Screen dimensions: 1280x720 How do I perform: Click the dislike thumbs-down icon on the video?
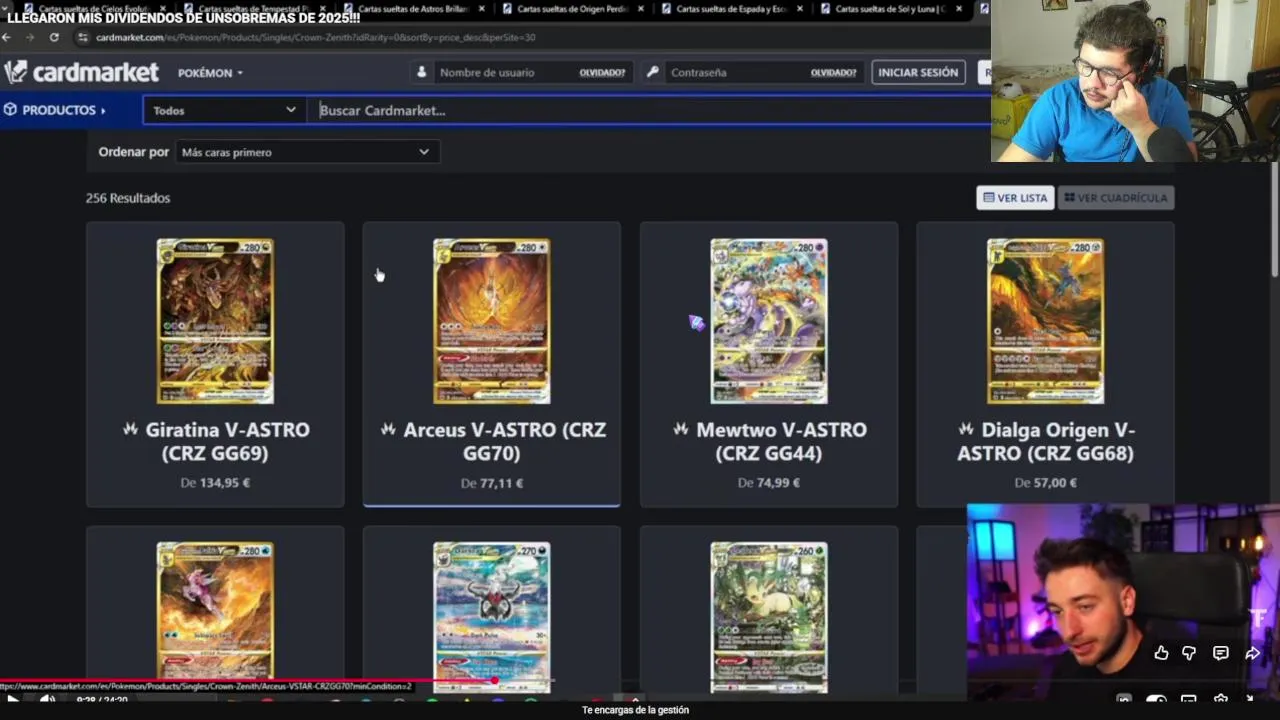[x=1189, y=653]
